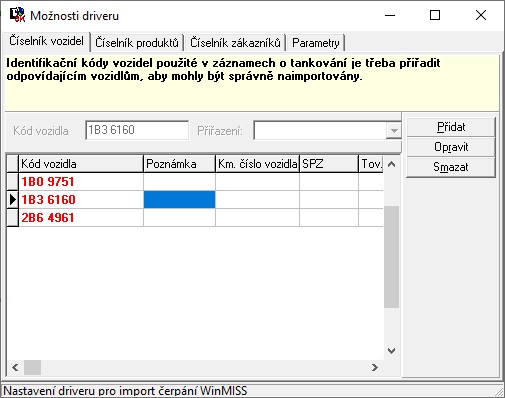Switch to the Parametry tab
The height and width of the screenshot is (398, 505).
point(315,43)
